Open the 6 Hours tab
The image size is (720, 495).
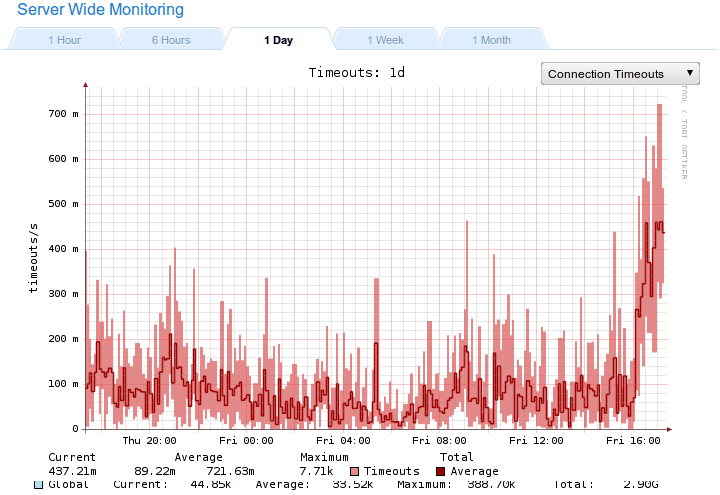(171, 40)
